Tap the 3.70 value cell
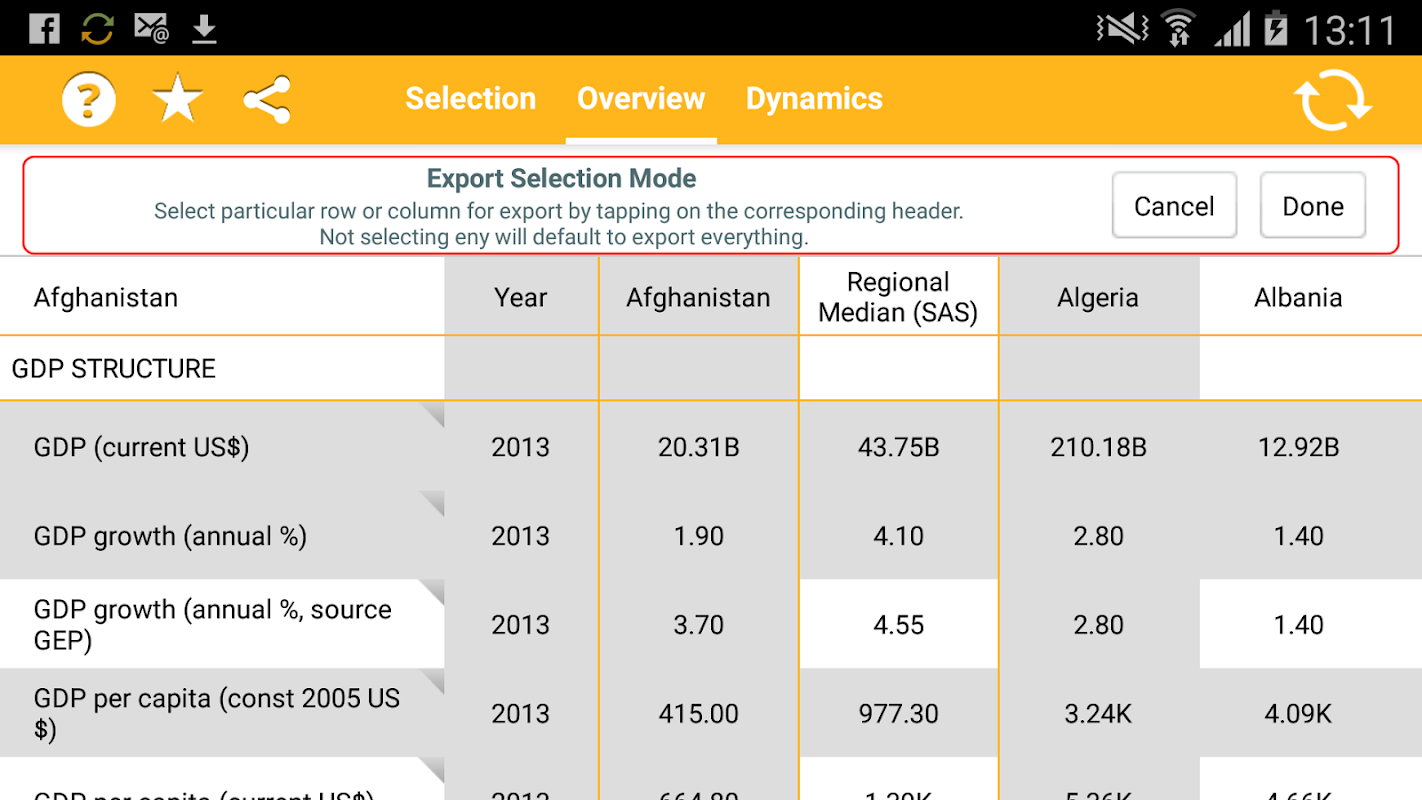This screenshot has height=800, width=1422. click(699, 625)
